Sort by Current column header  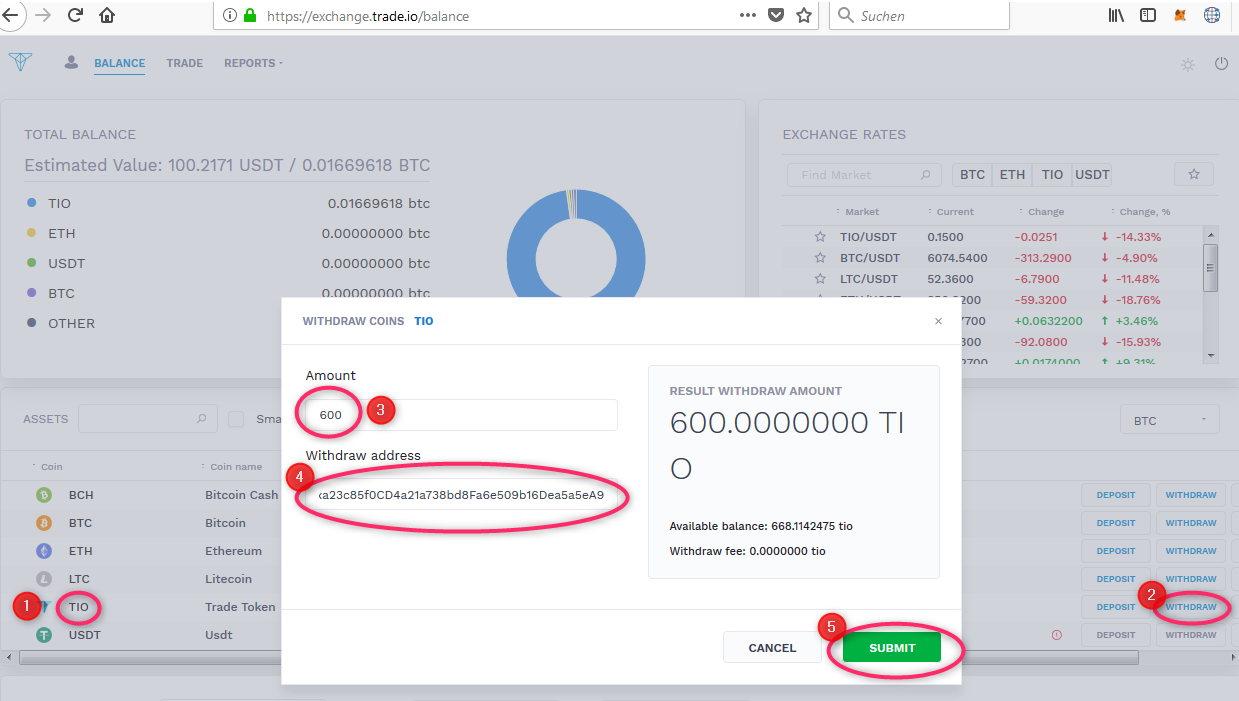point(954,212)
